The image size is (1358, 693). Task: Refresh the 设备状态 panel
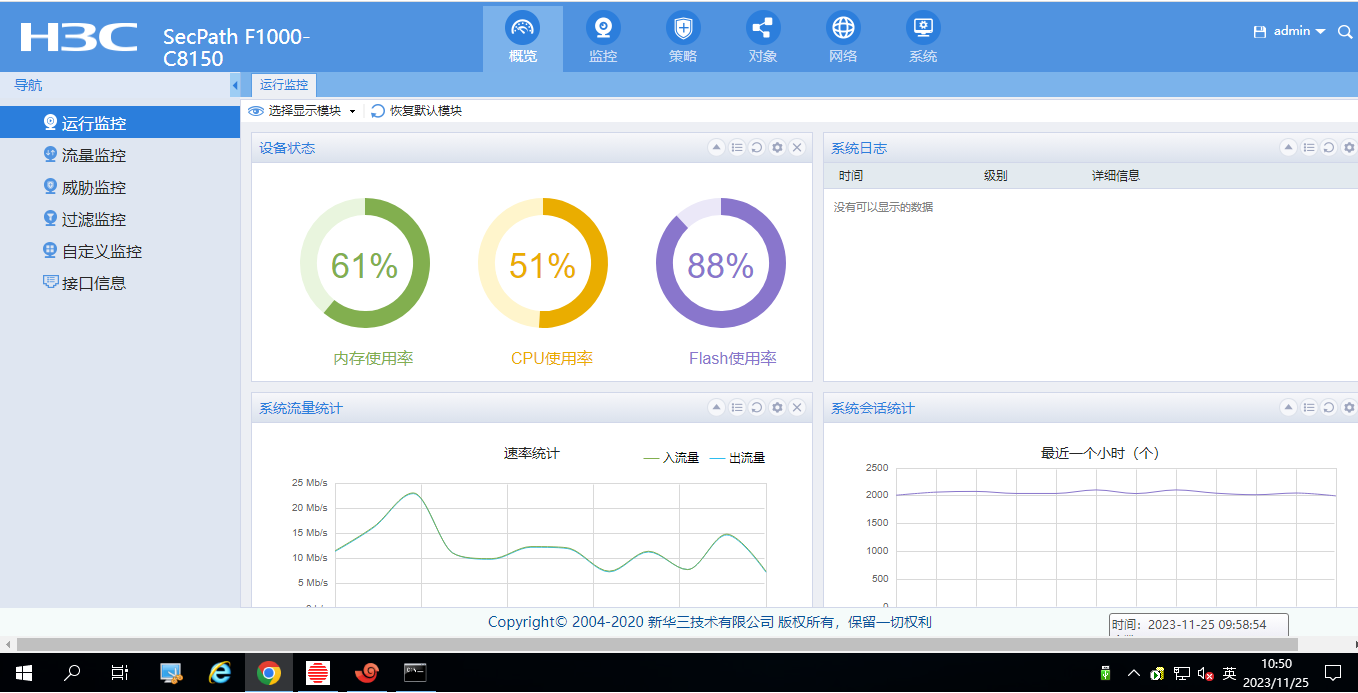tap(757, 148)
